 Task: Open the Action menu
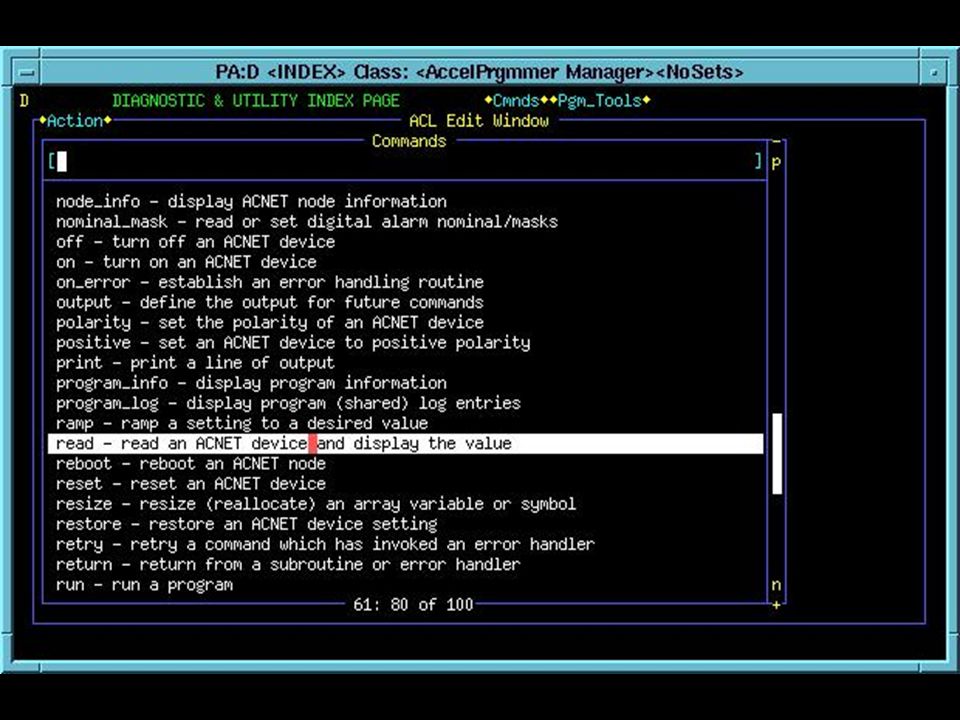[x=75, y=121]
